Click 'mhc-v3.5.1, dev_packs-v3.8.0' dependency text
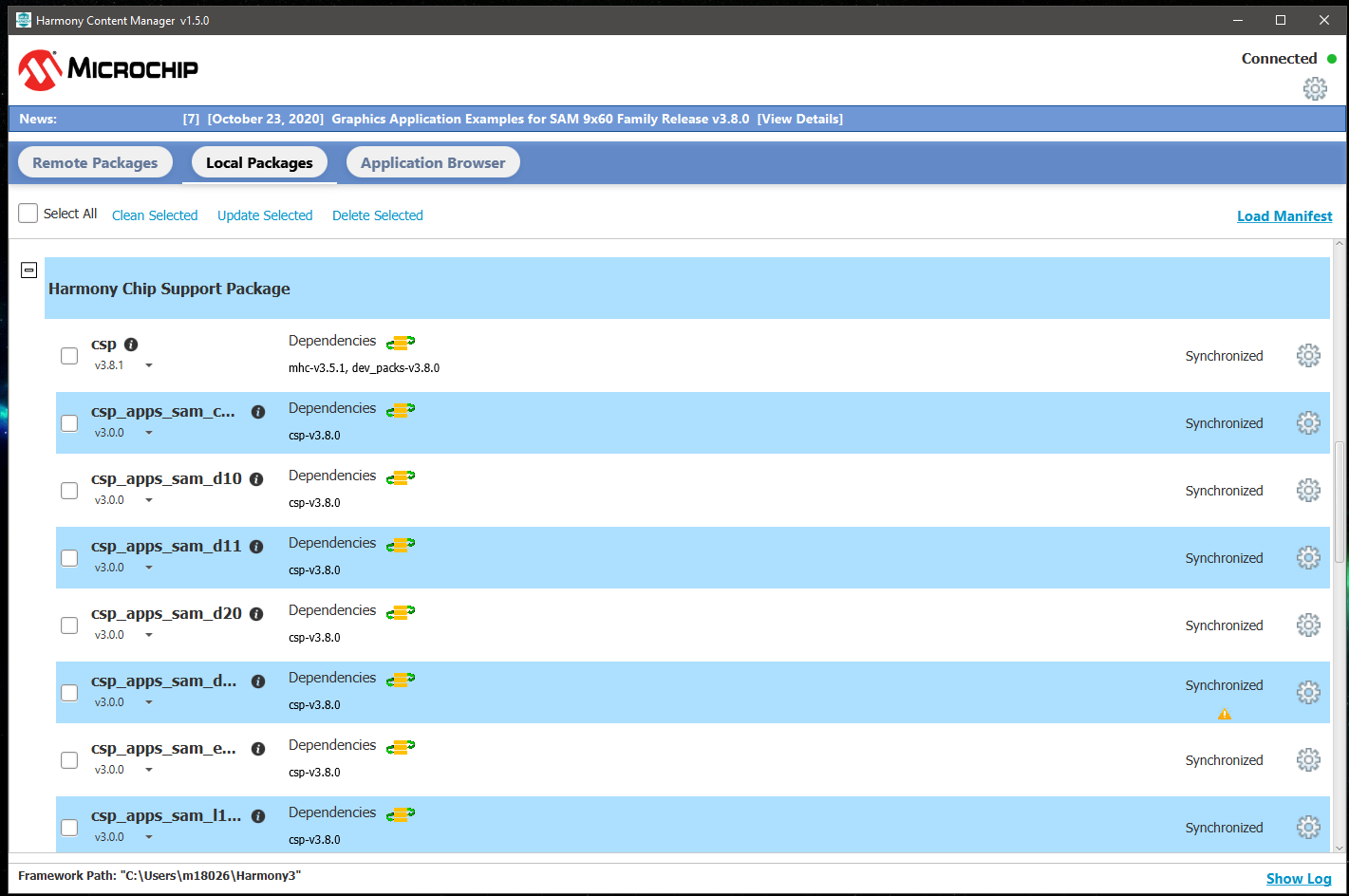The height and width of the screenshot is (896, 1349). tap(364, 368)
